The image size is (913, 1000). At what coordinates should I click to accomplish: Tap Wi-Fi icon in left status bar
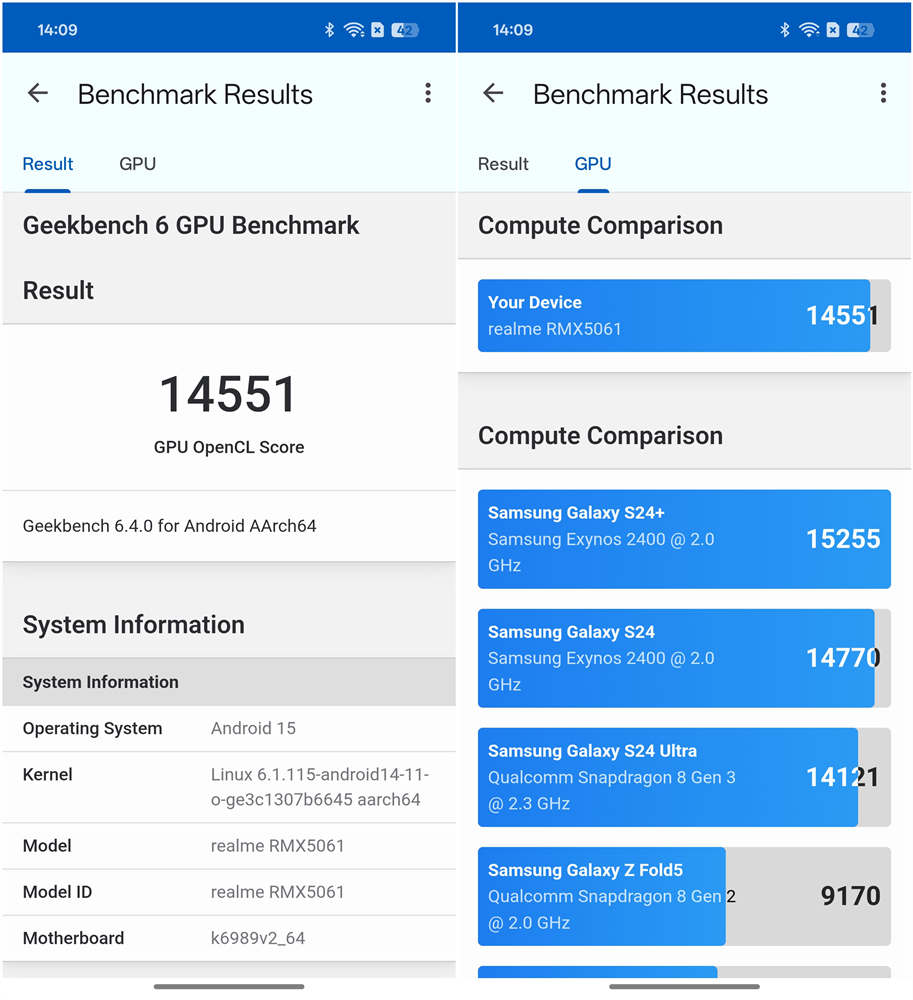354,29
